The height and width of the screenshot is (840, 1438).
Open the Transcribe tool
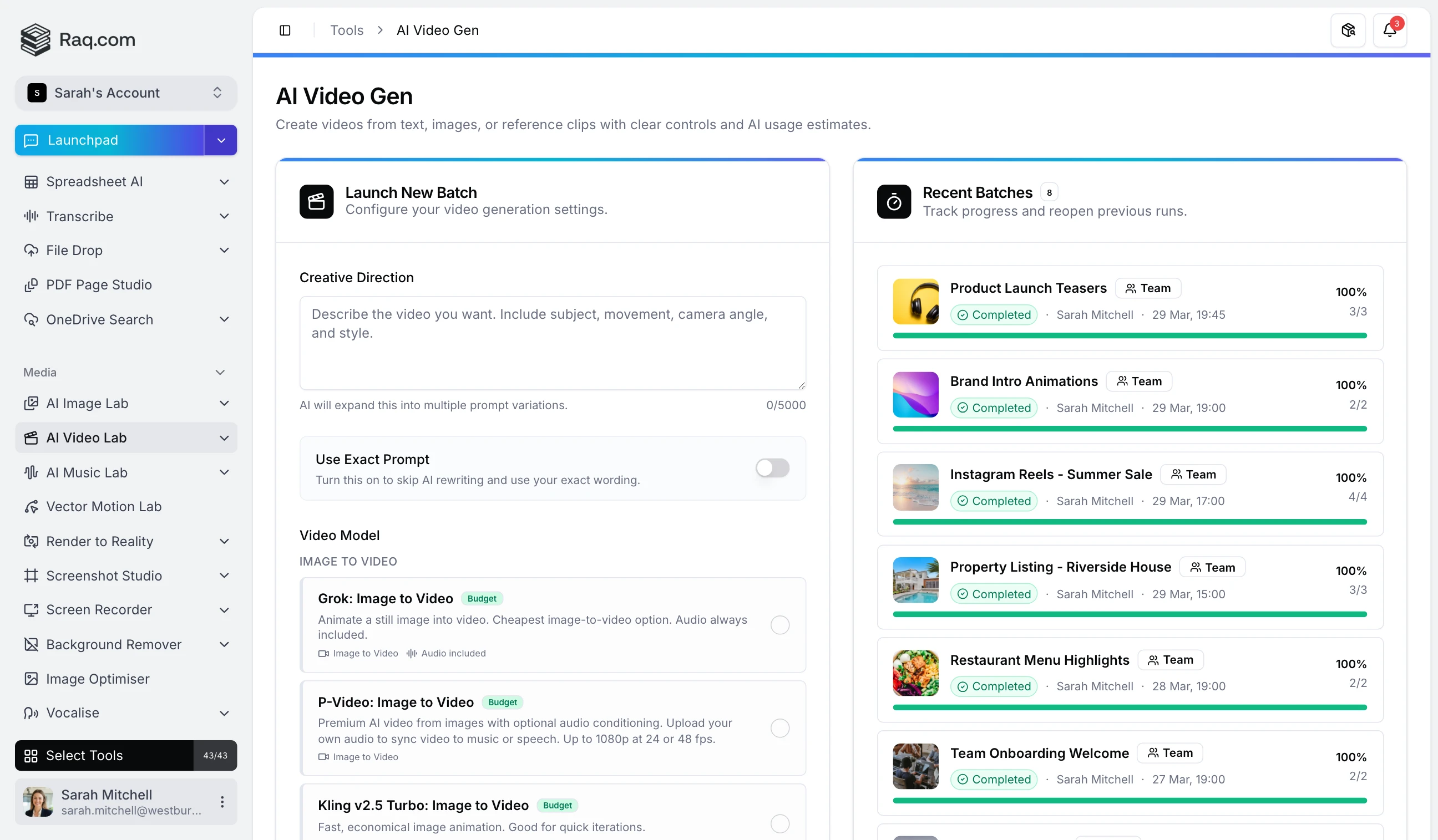(x=80, y=216)
